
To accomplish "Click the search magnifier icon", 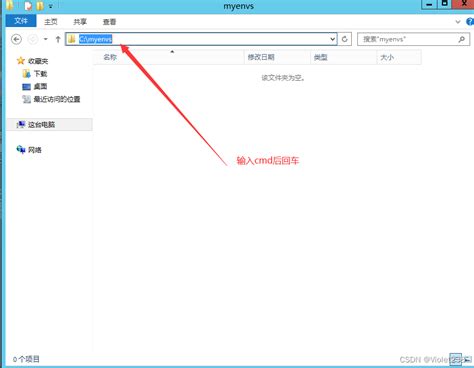I will [x=462, y=39].
